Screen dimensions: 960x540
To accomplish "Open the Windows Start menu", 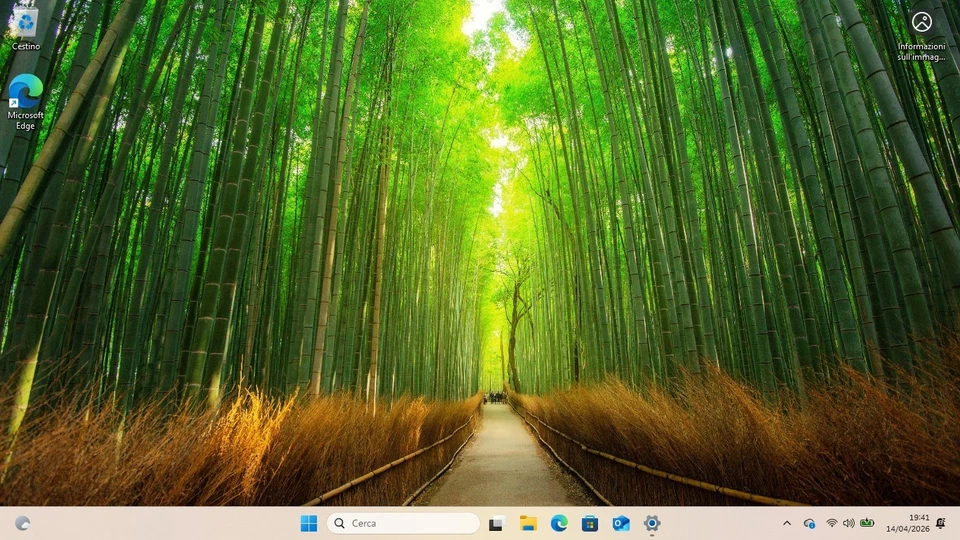I will [309, 523].
